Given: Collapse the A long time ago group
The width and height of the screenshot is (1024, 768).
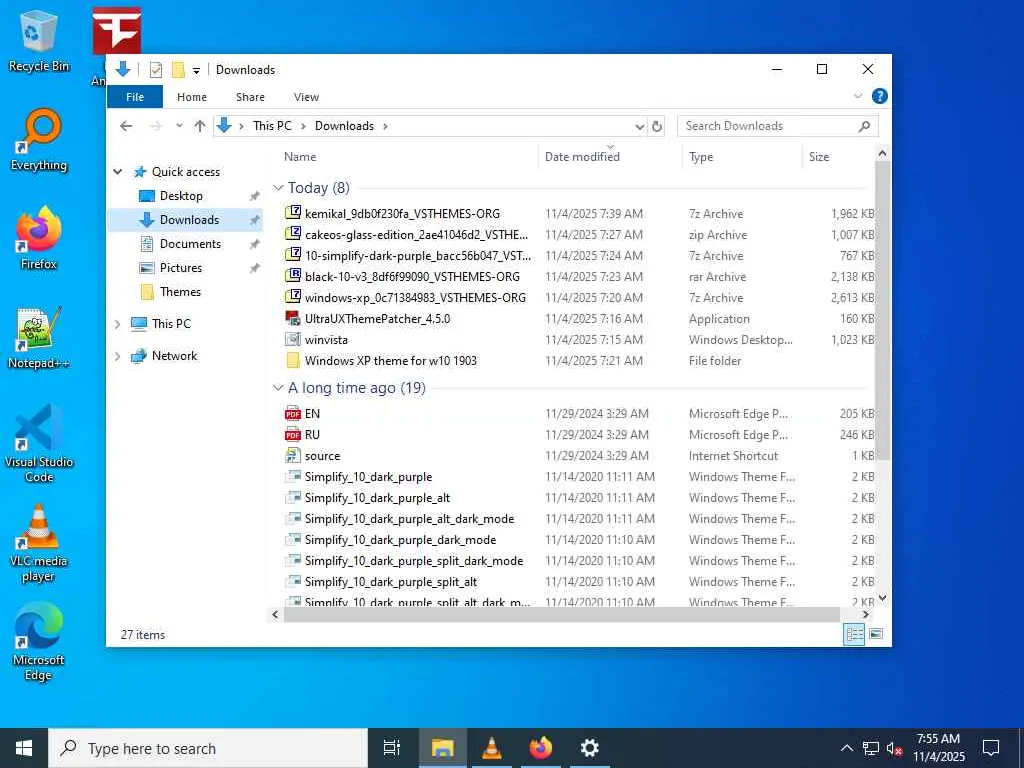Looking at the screenshot, I should click(x=278, y=388).
